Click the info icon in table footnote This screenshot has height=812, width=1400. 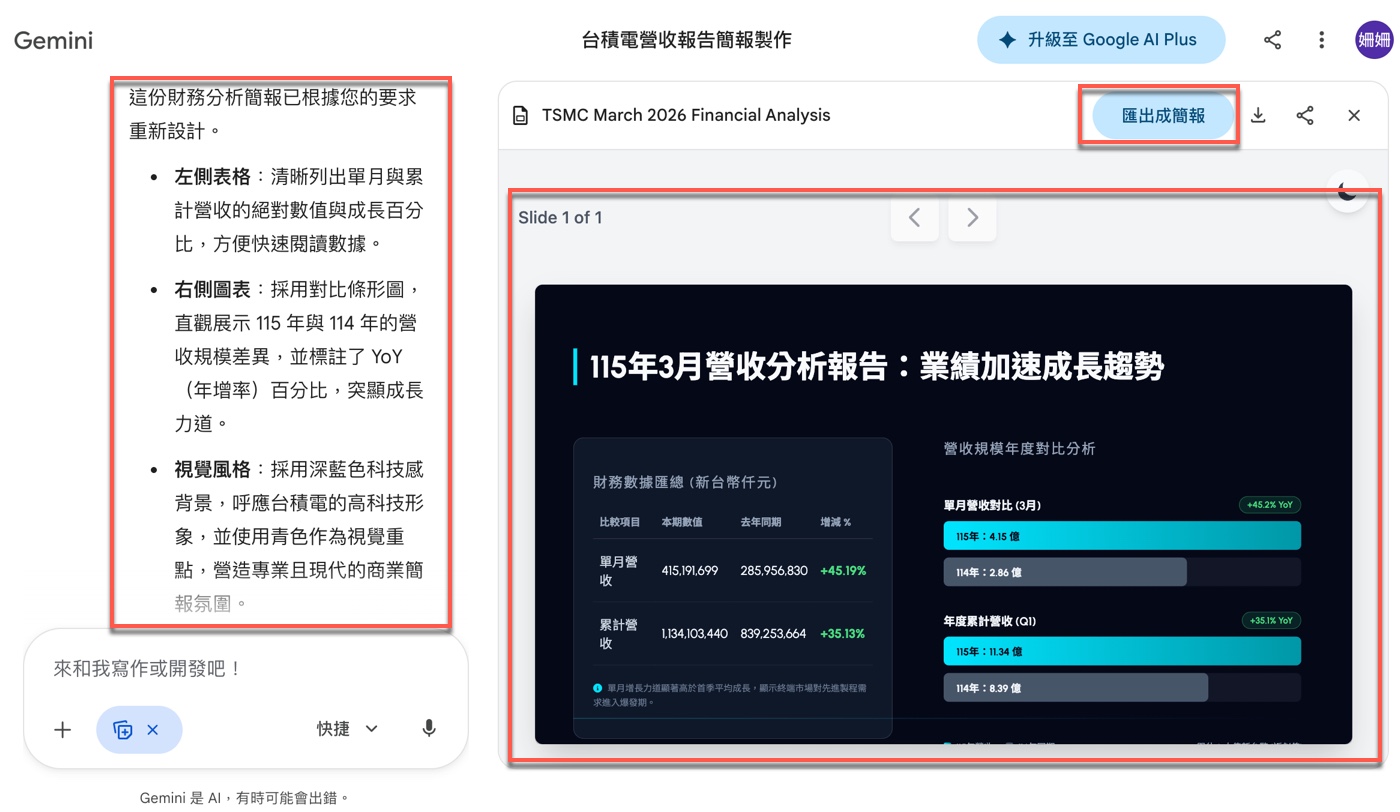point(598,688)
